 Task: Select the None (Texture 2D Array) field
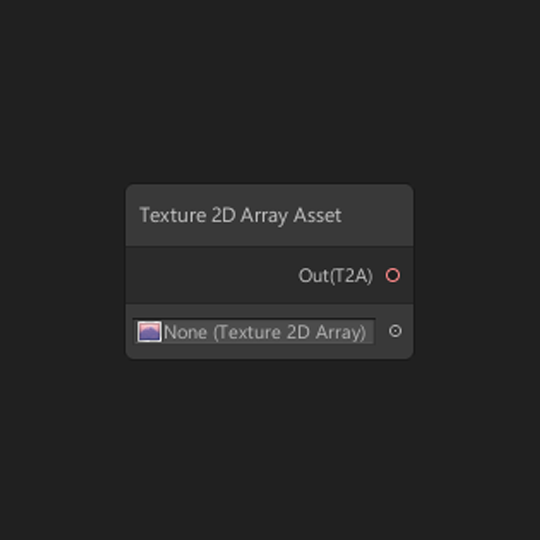tap(254, 331)
